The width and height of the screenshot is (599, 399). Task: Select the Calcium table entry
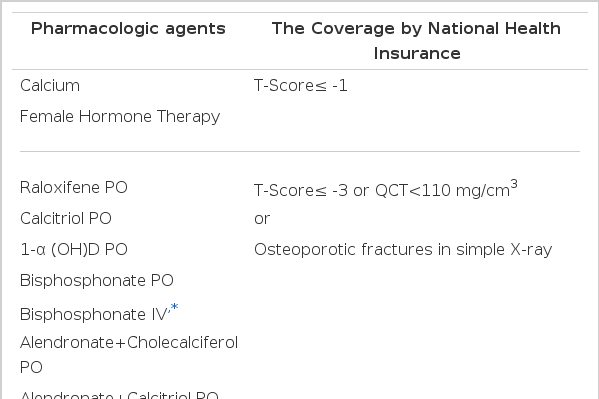tap(50, 86)
